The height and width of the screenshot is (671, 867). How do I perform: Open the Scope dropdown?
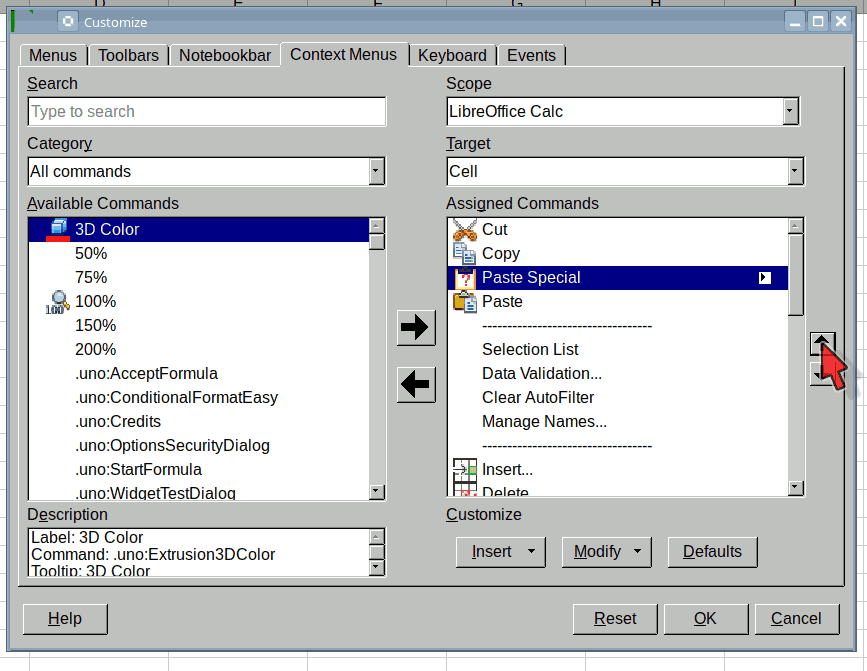pyautogui.click(x=790, y=111)
